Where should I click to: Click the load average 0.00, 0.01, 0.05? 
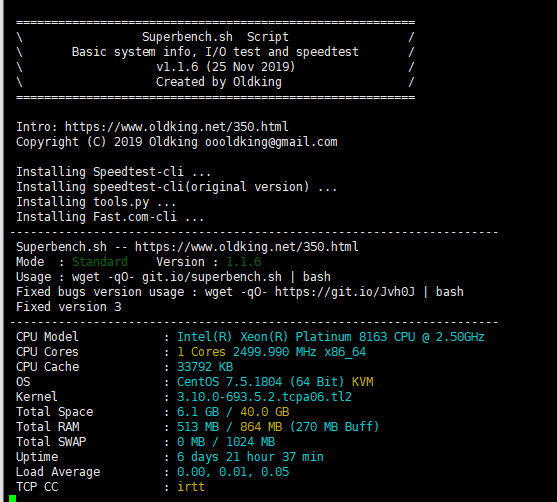click(x=233, y=472)
